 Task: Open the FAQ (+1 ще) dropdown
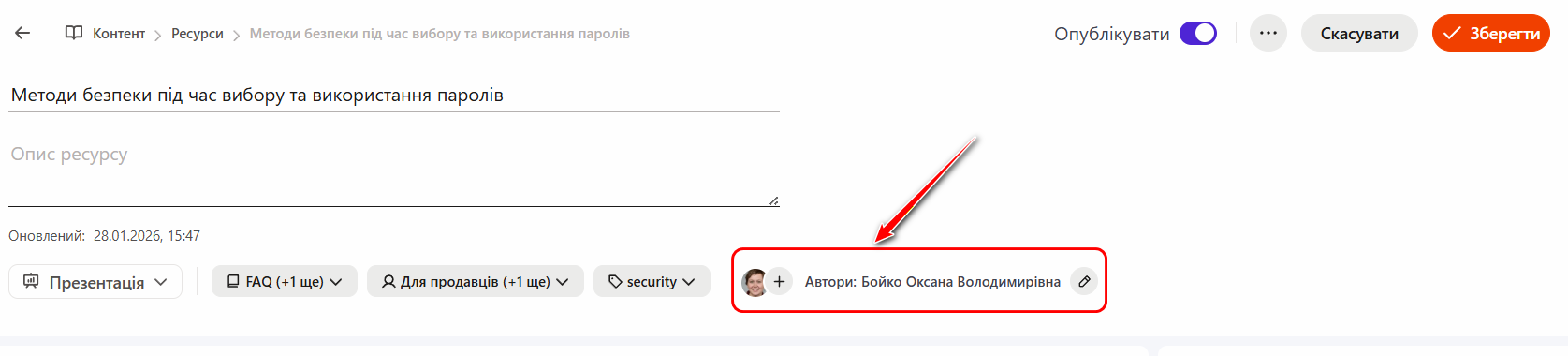coord(285,281)
